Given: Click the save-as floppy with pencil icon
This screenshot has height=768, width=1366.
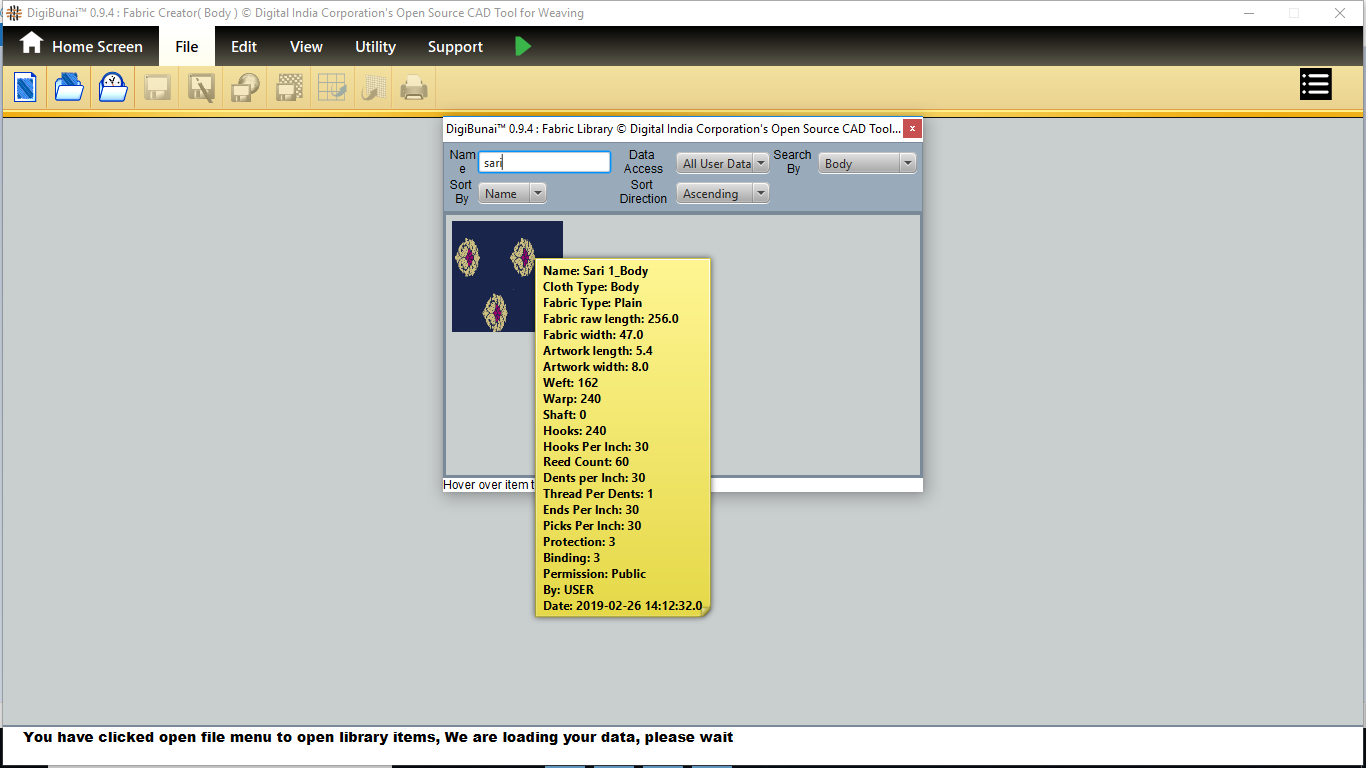Looking at the screenshot, I should (201, 88).
